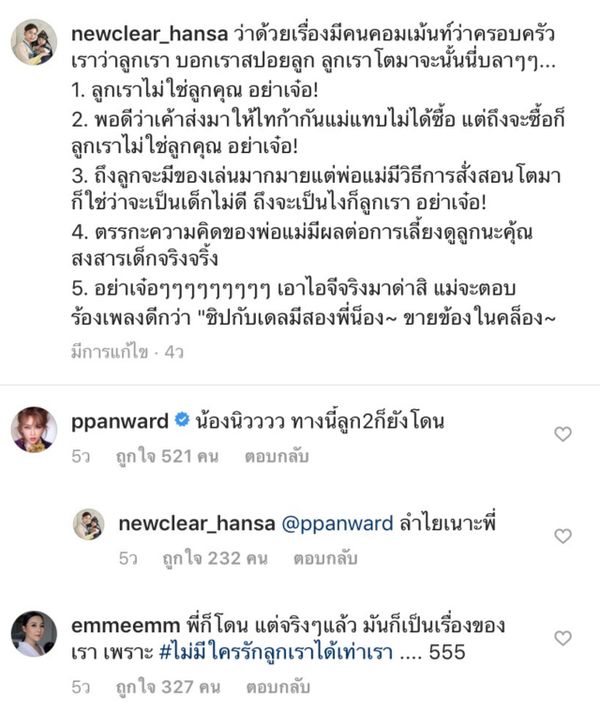
Task: Tap heart icon on emmeemm's comment
Action: click(563, 638)
